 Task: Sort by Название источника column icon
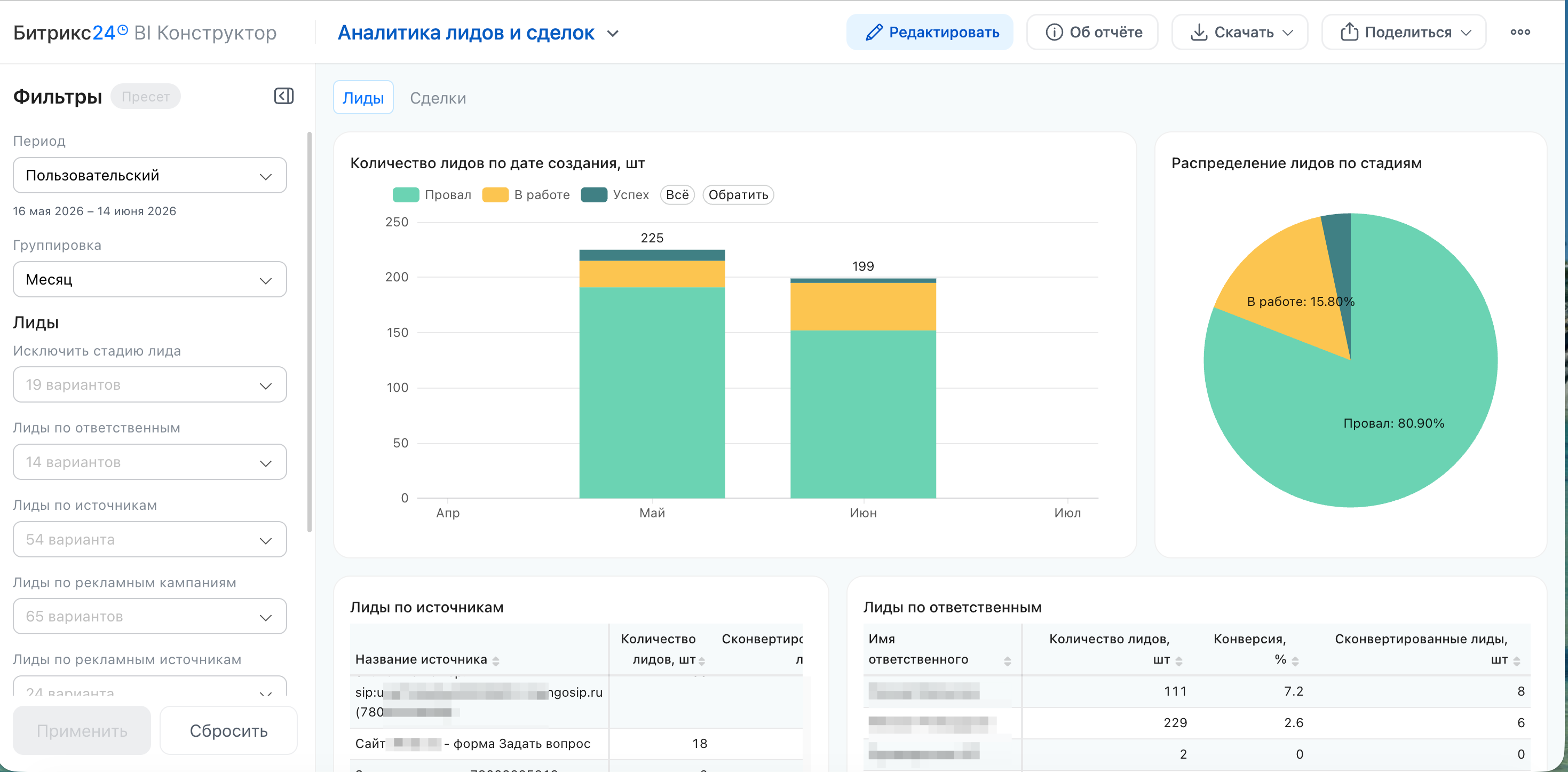point(495,660)
